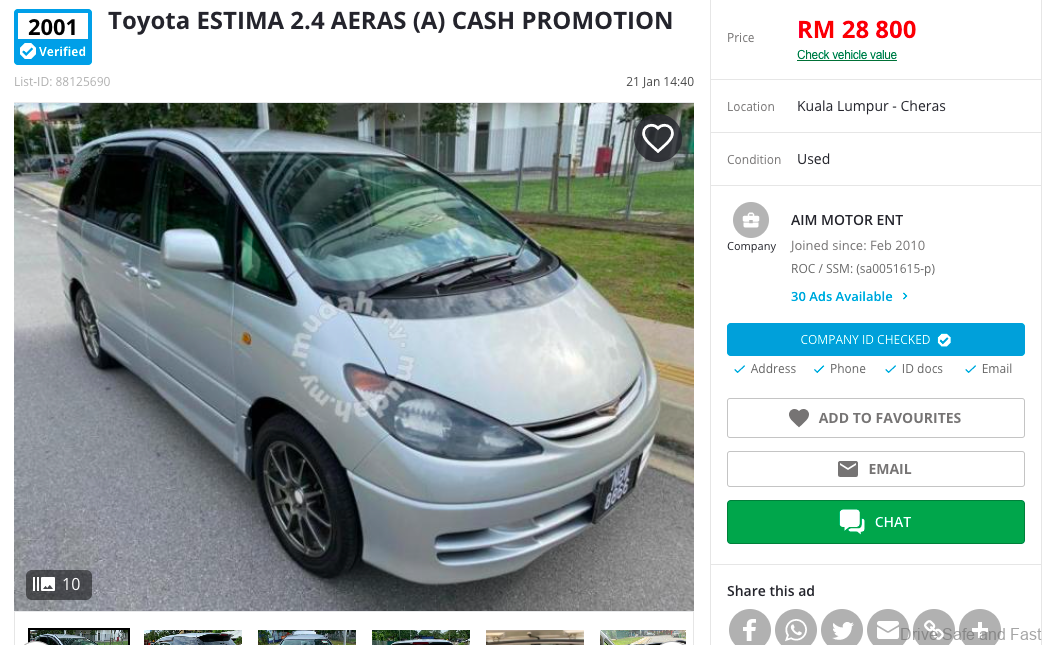Click the heart icon on the car photo
Image resolution: width=1047 pixels, height=645 pixels.
657,138
